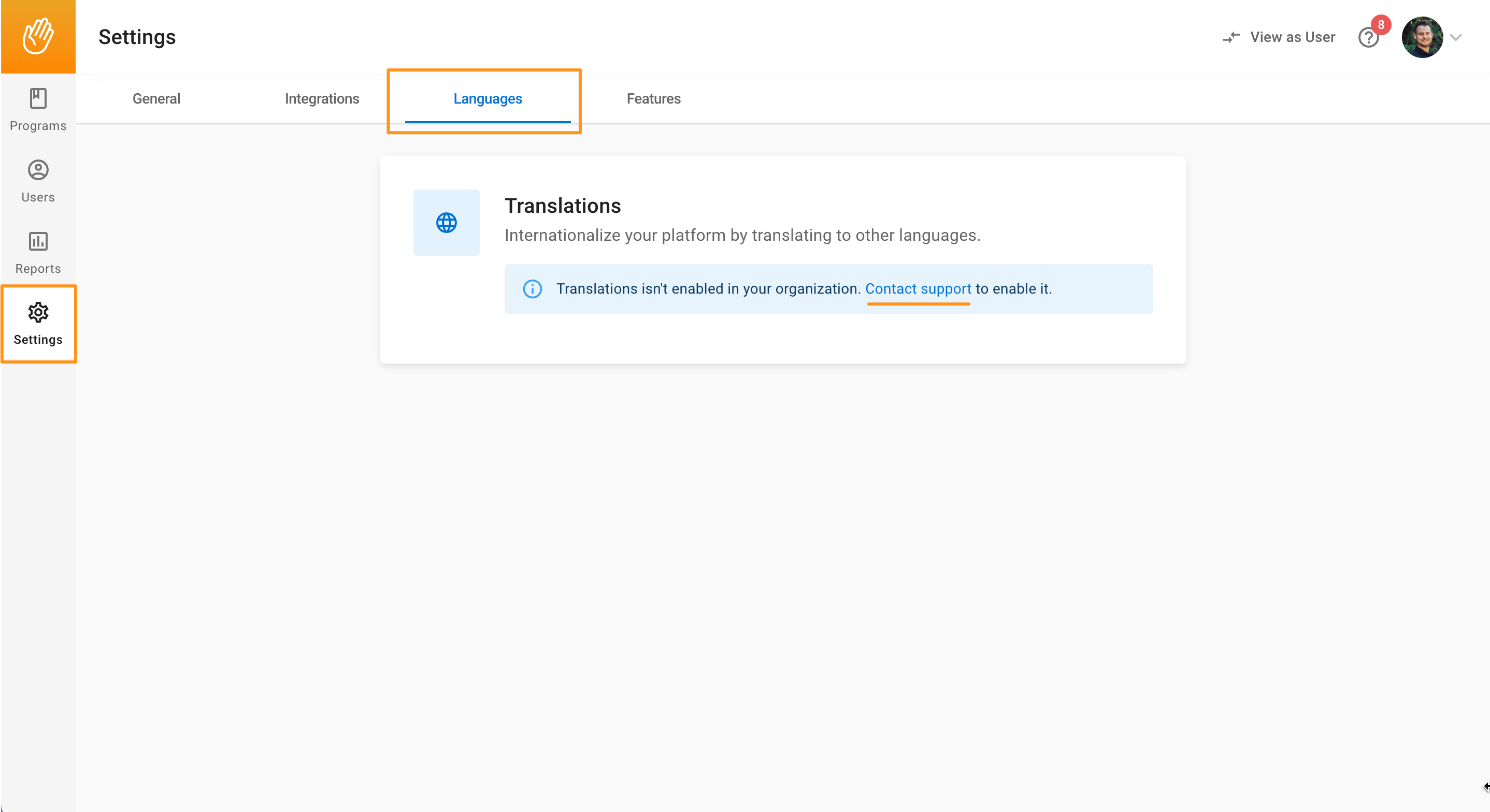
Task: Open the Reports sidebar icon
Action: (x=38, y=241)
